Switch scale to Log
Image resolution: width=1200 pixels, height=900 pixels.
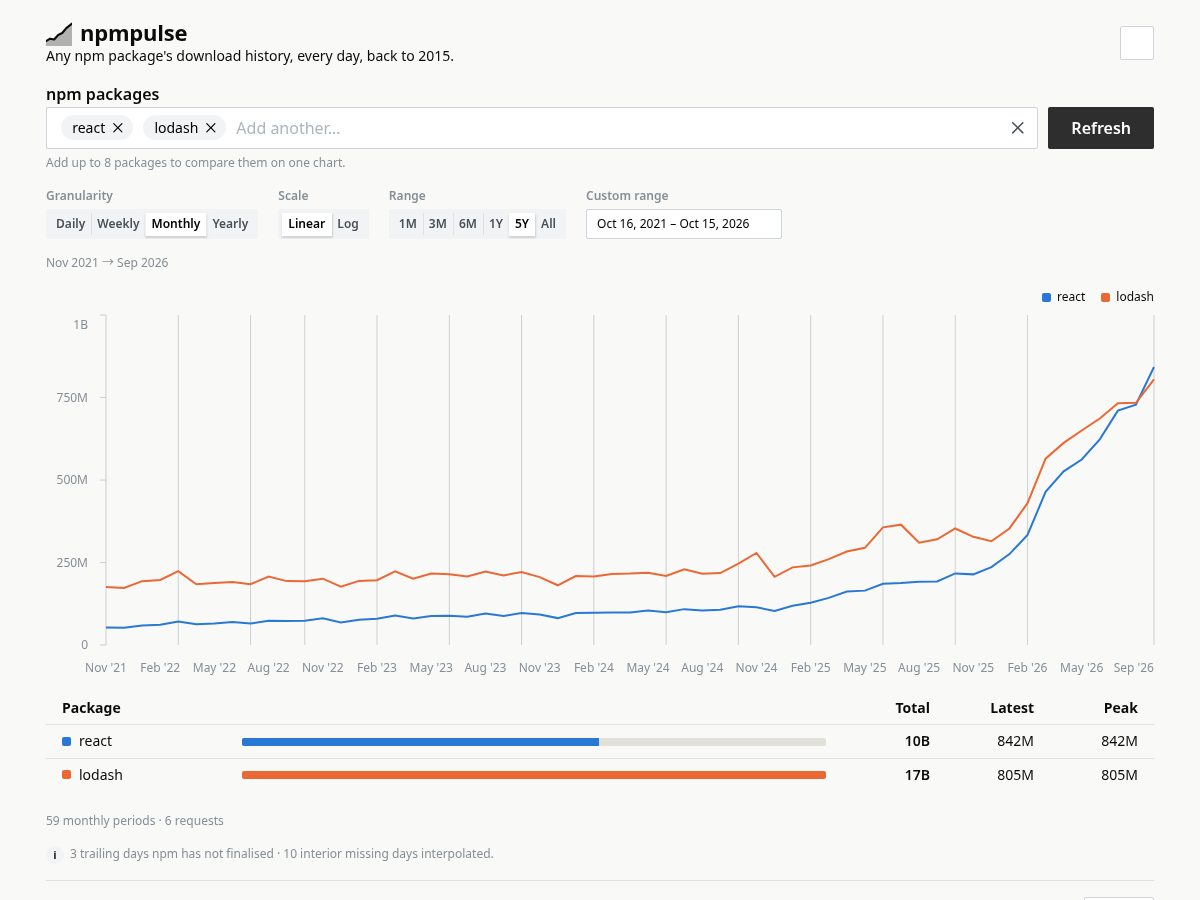pyautogui.click(x=348, y=224)
